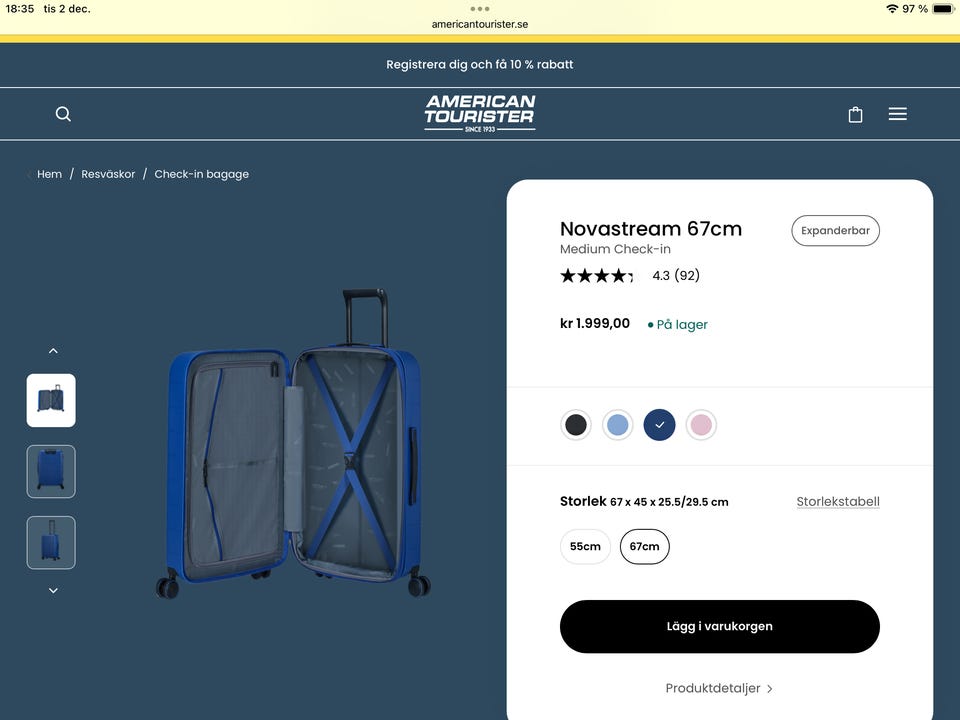The height and width of the screenshot is (720, 960).
Task: Choose the pink color swatch
Action: (x=701, y=425)
